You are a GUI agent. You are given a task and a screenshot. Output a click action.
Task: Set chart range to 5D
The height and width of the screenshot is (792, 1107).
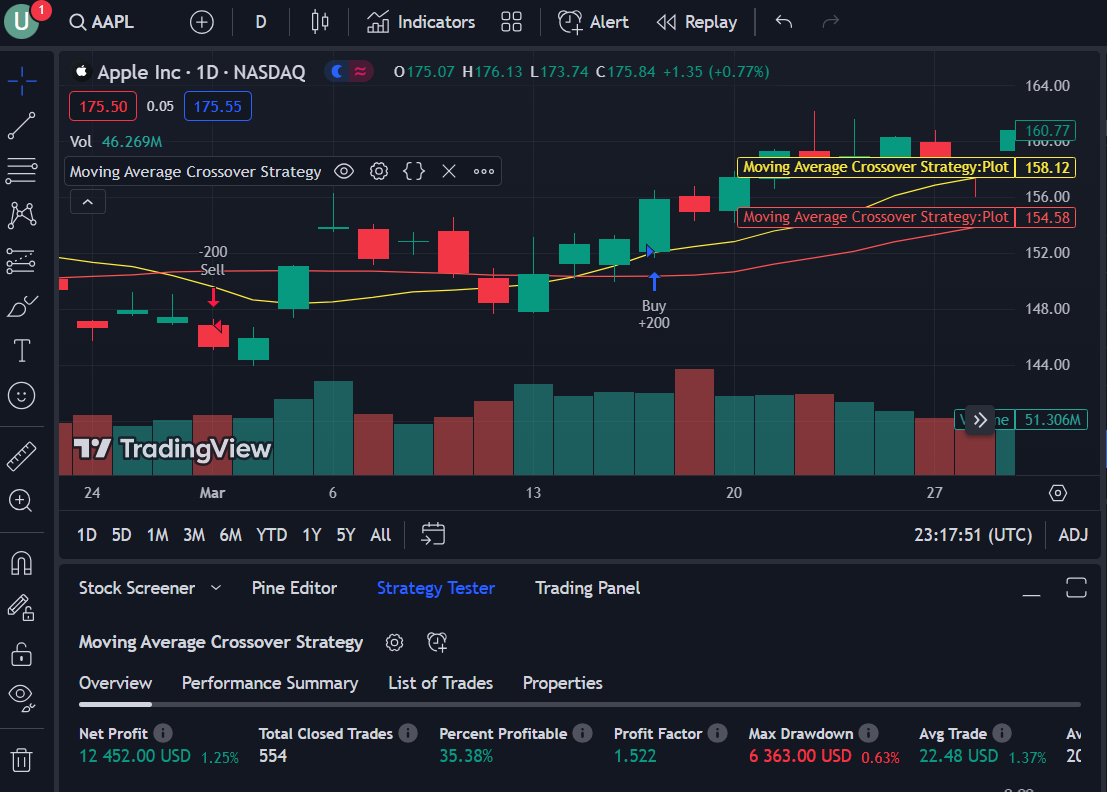tap(121, 535)
